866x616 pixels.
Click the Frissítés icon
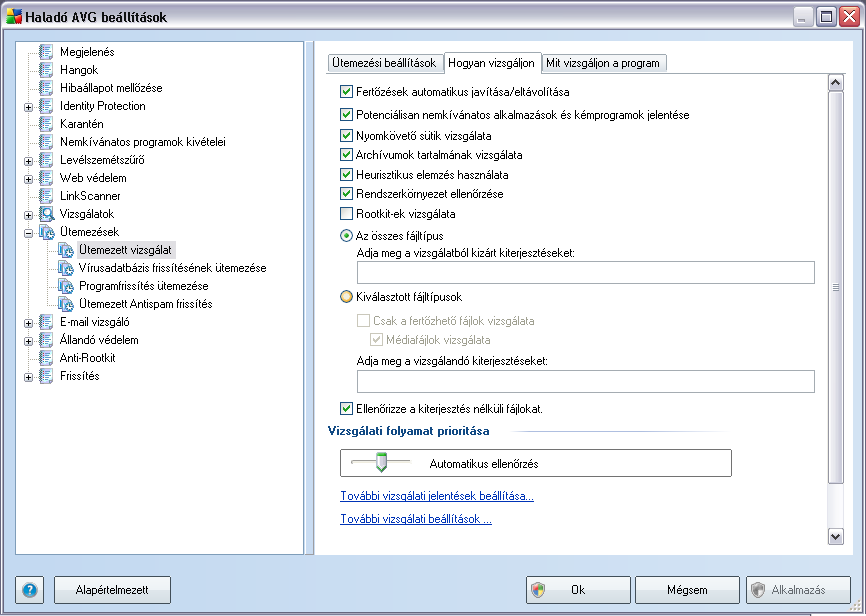(x=46, y=376)
